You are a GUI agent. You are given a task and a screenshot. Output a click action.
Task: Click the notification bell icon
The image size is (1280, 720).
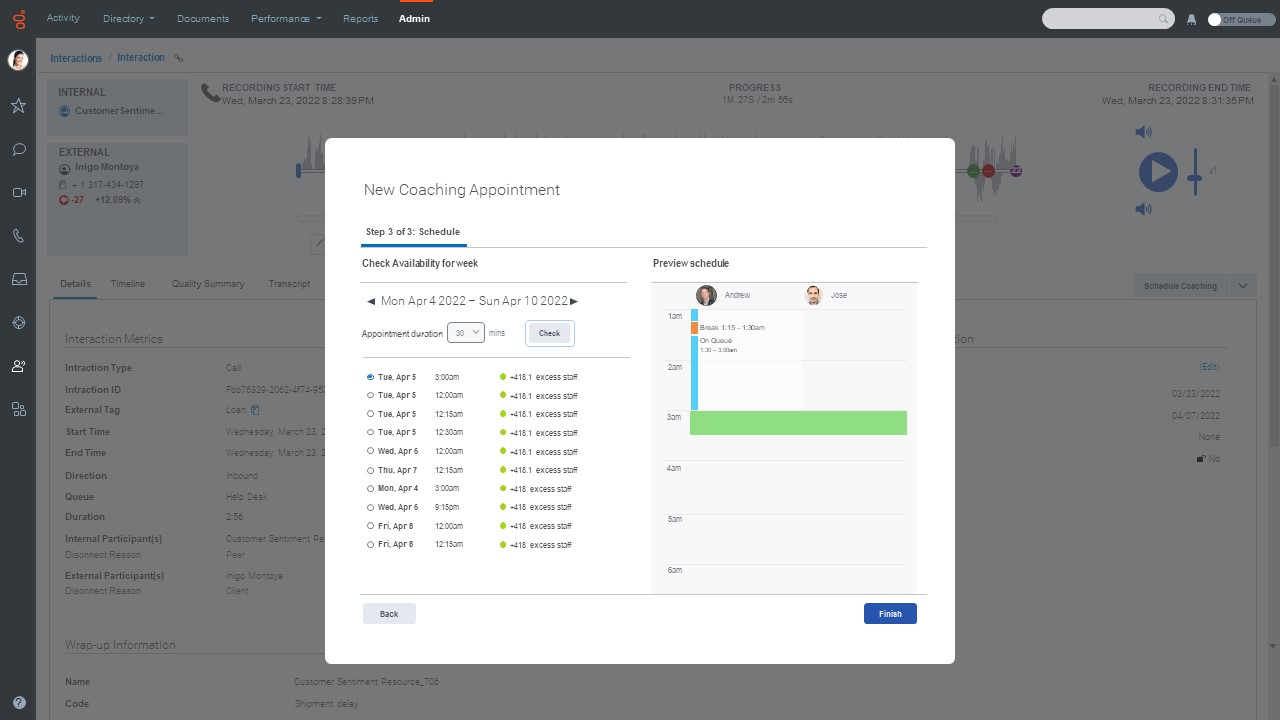tap(1191, 19)
